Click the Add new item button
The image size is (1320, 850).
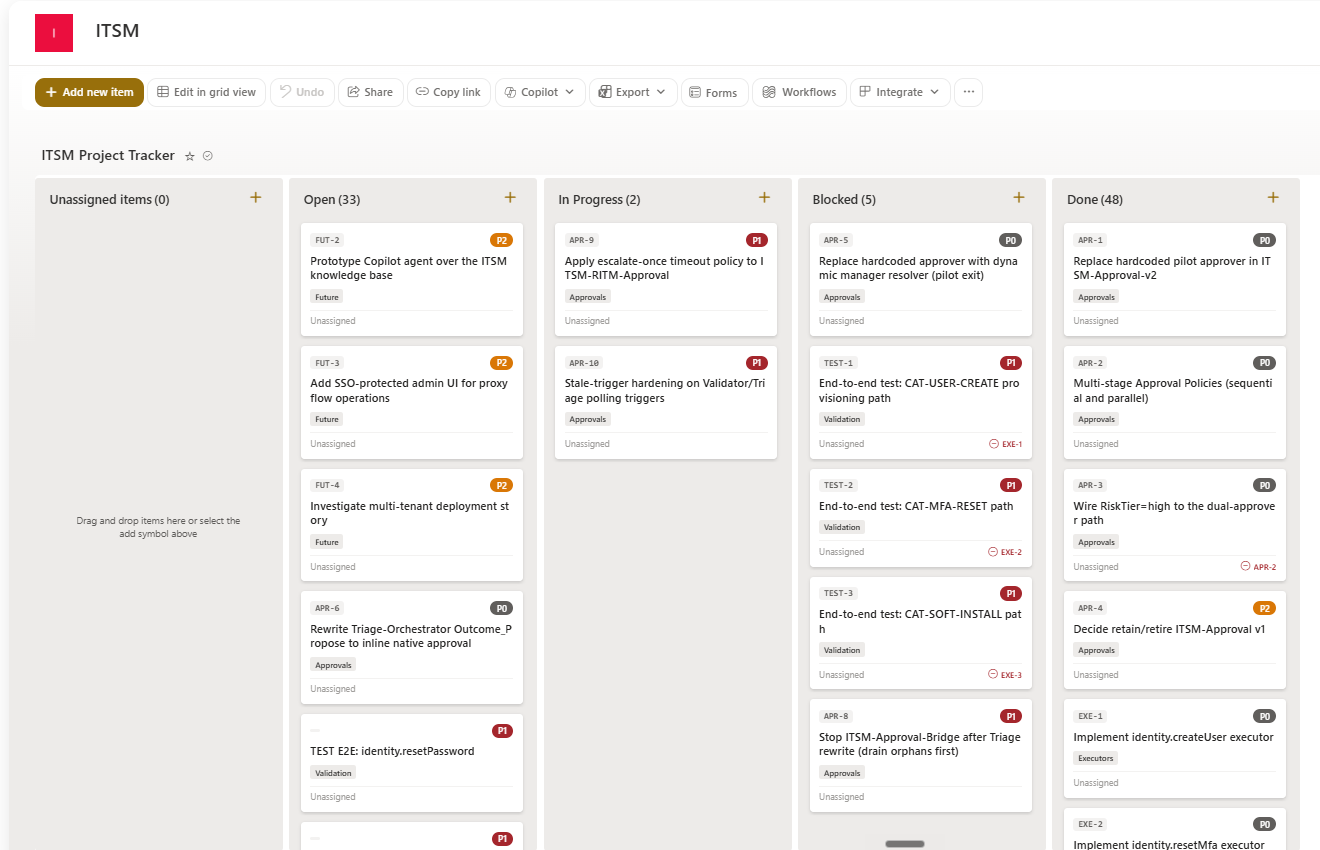coord(89,92)
